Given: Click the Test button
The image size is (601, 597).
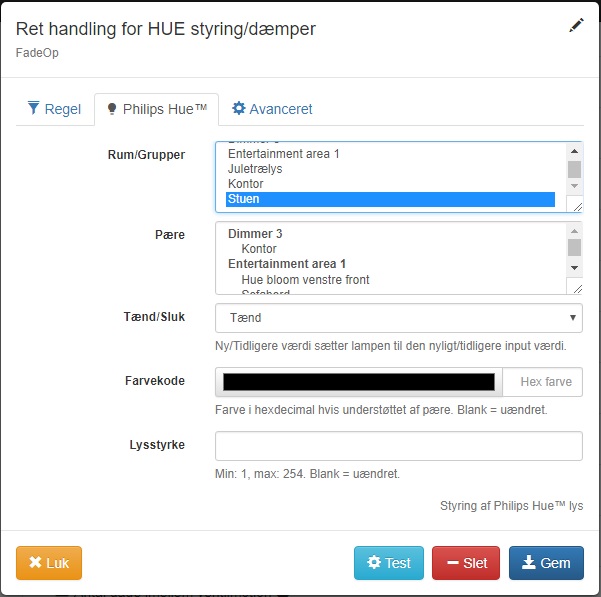Looking at the screenshot, I should [388, 563].
